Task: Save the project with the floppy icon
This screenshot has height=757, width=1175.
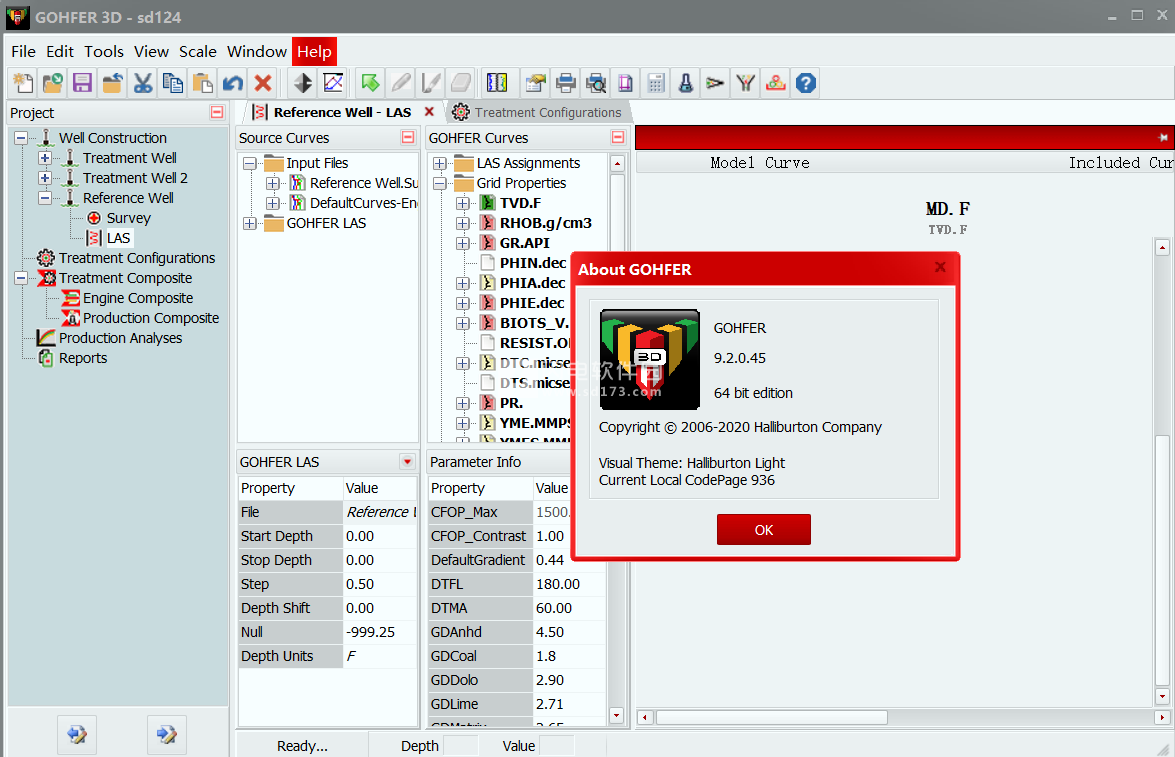Action: (x=82, y=83)
